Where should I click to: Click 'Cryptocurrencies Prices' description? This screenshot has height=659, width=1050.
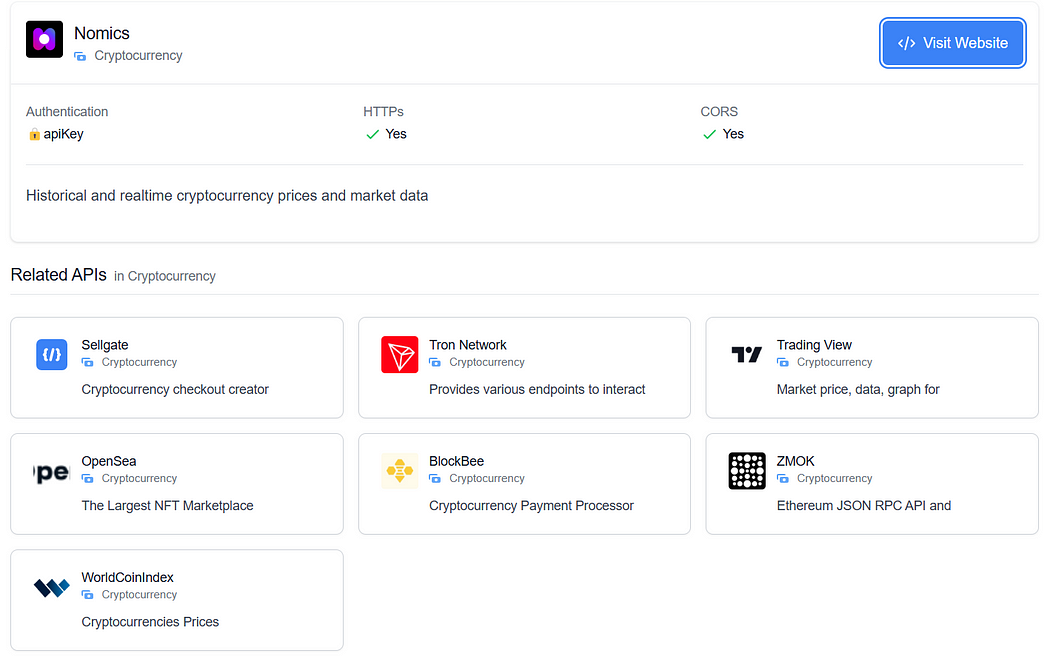(x=150, y=622)
